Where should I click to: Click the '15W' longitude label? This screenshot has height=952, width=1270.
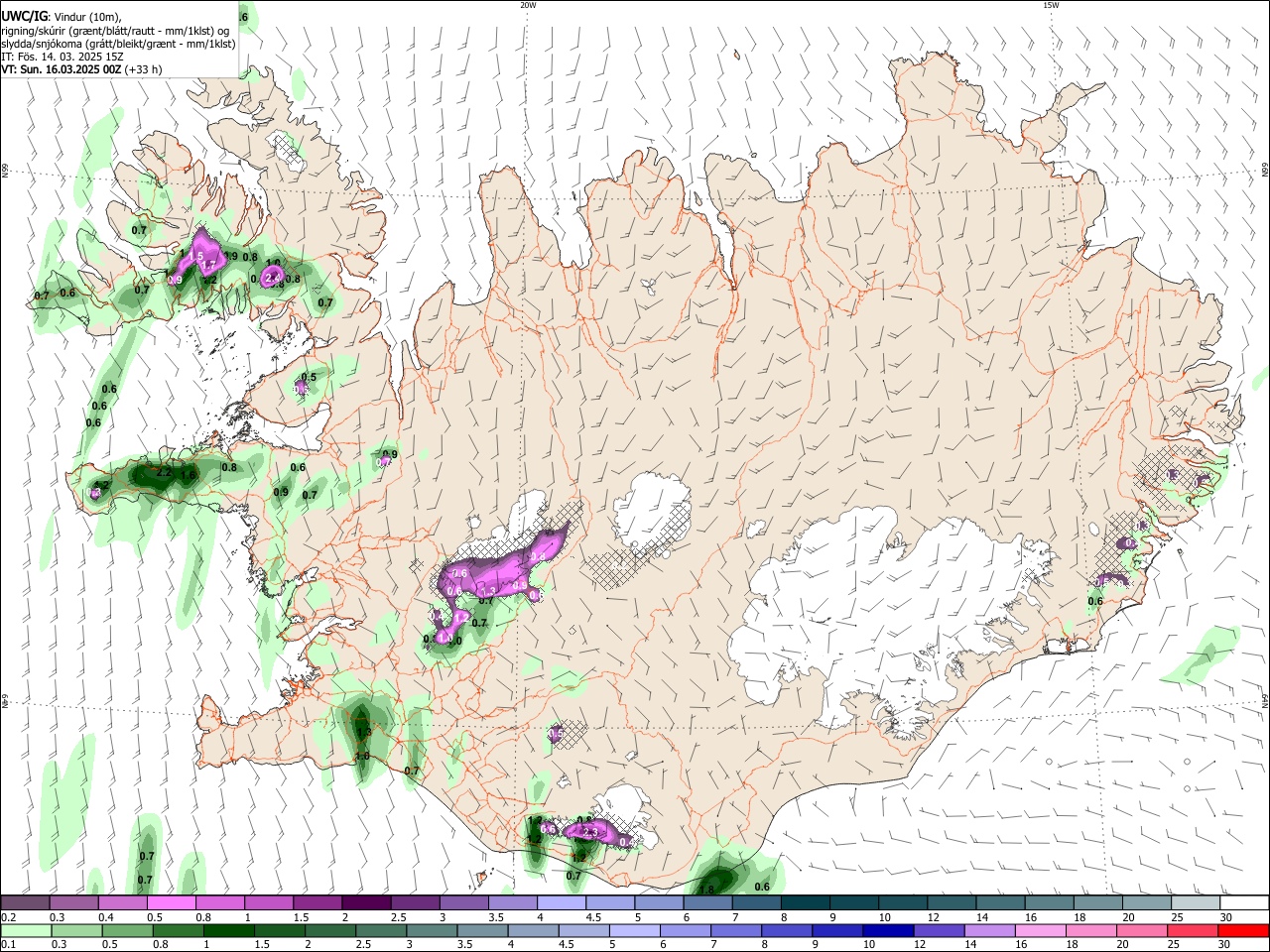1050,5
